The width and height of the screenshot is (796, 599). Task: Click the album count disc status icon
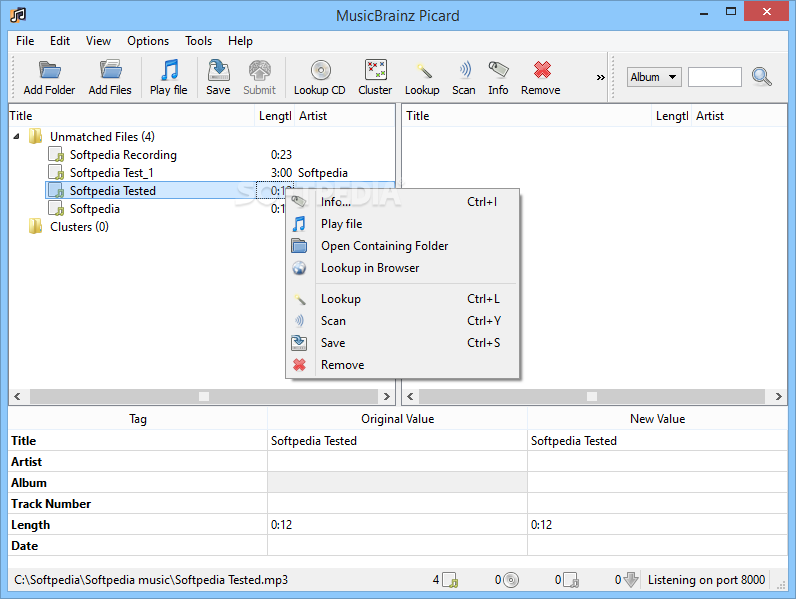(511, 580)
